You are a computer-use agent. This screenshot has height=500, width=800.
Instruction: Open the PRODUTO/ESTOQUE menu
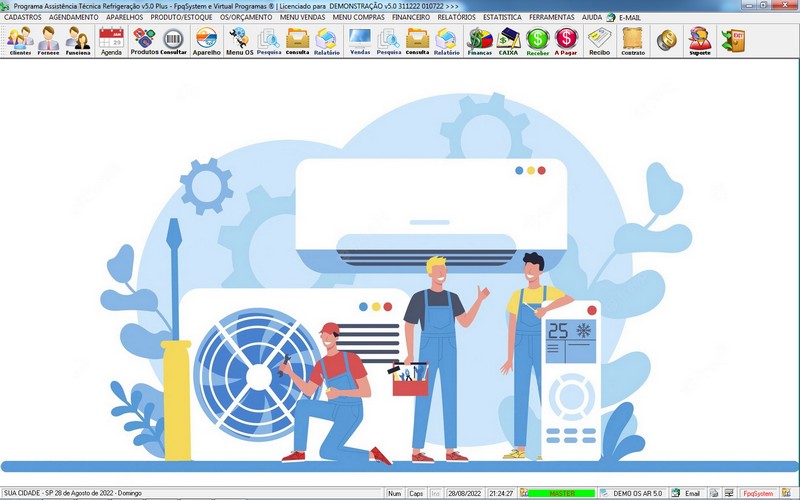point(181,17)
